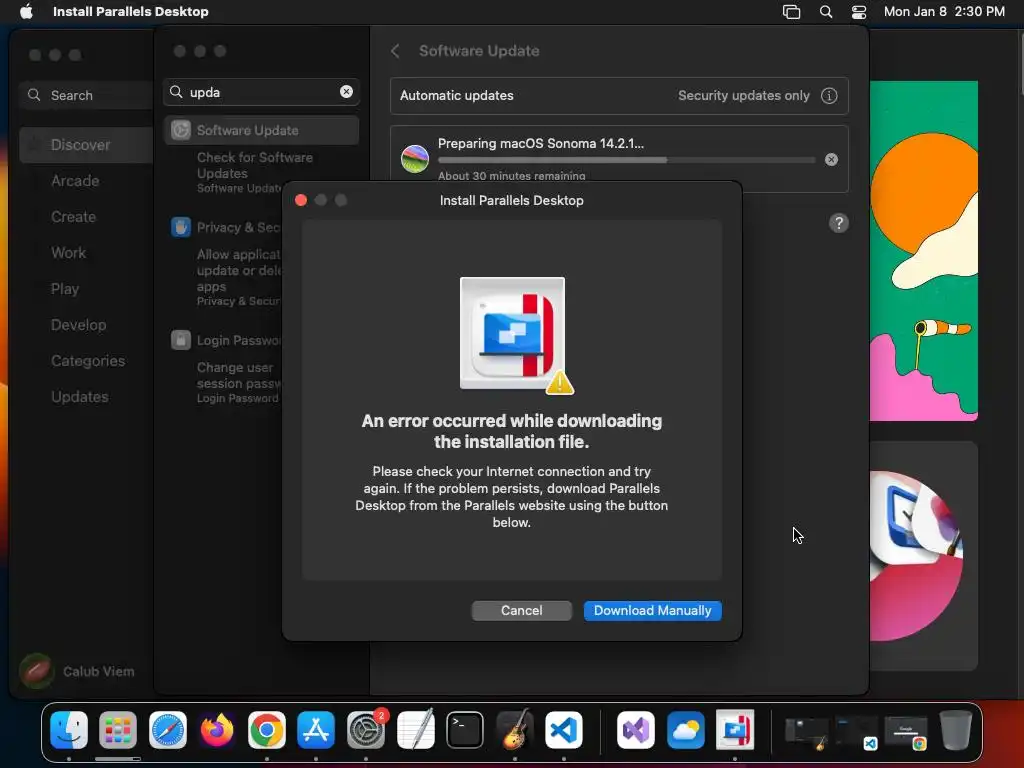
Task: Open Automatic updates info button
Action: 829,95
